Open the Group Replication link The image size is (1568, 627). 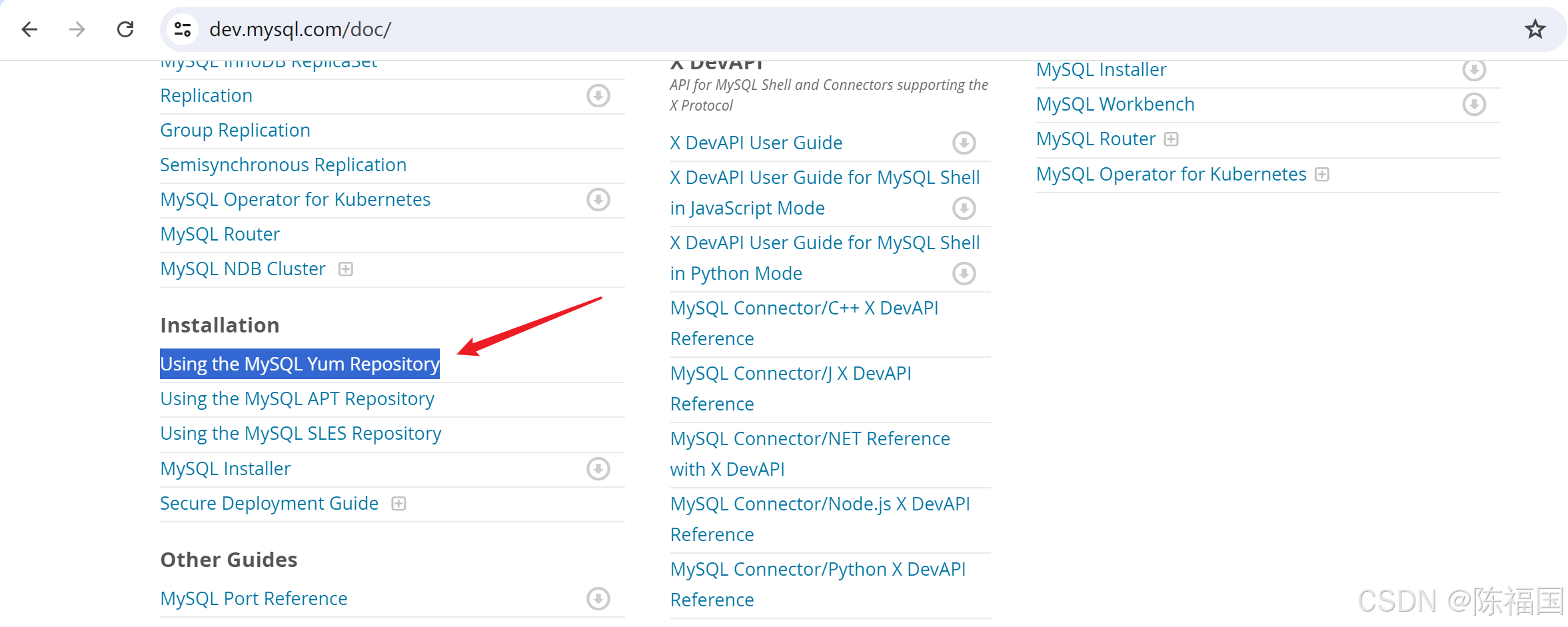(235, 130)
